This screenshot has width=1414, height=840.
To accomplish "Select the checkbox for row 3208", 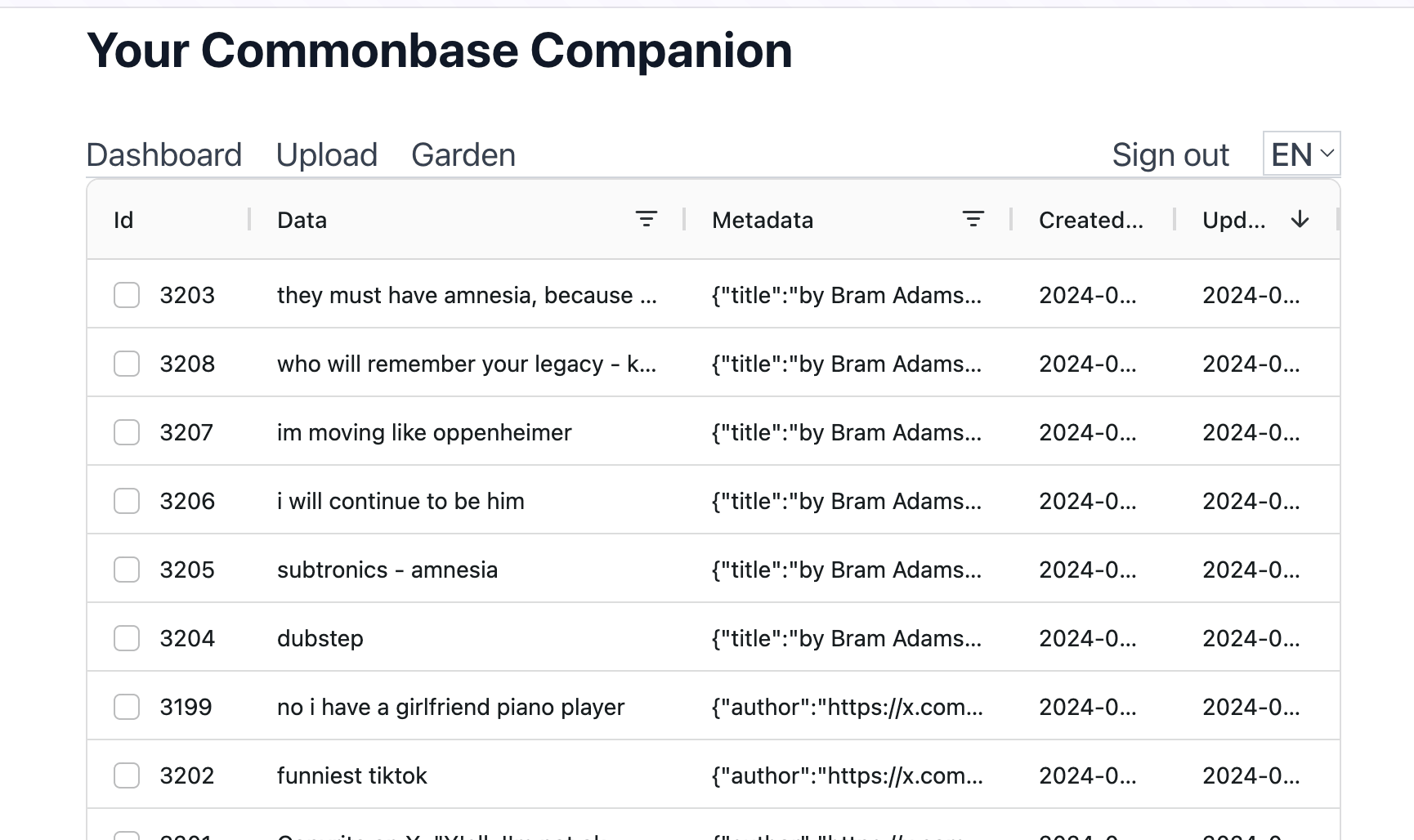I will (x=127, y=364).
